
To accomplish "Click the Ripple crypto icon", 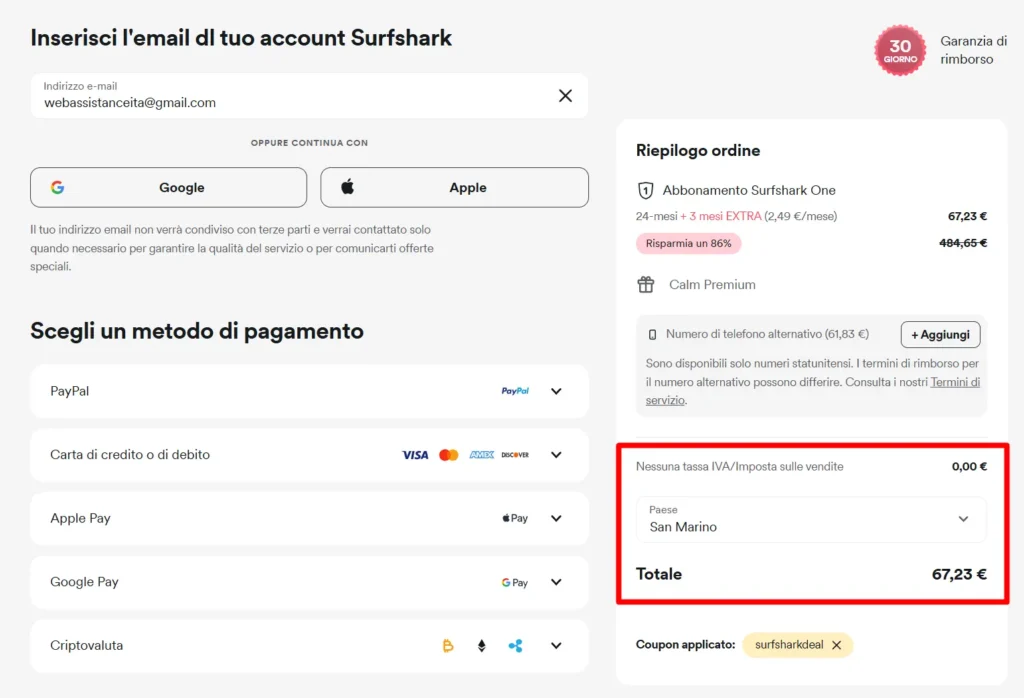I will pos(513,645).
